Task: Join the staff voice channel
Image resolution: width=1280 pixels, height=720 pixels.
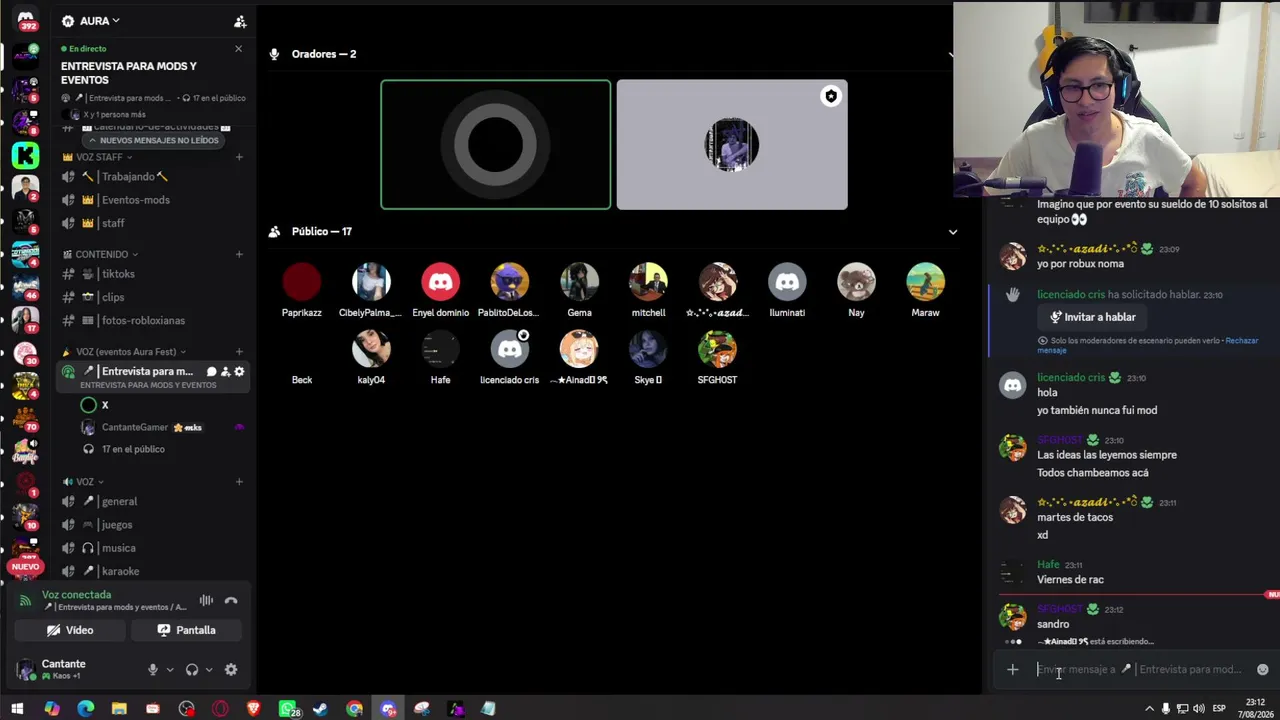Action: coord(113,223)
